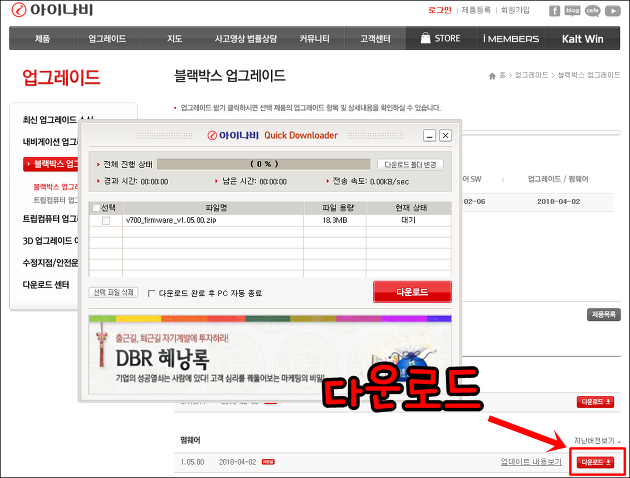Open the i MEMBERS menu item
This screenshot has height=478, width=630.
click(511, 39)
